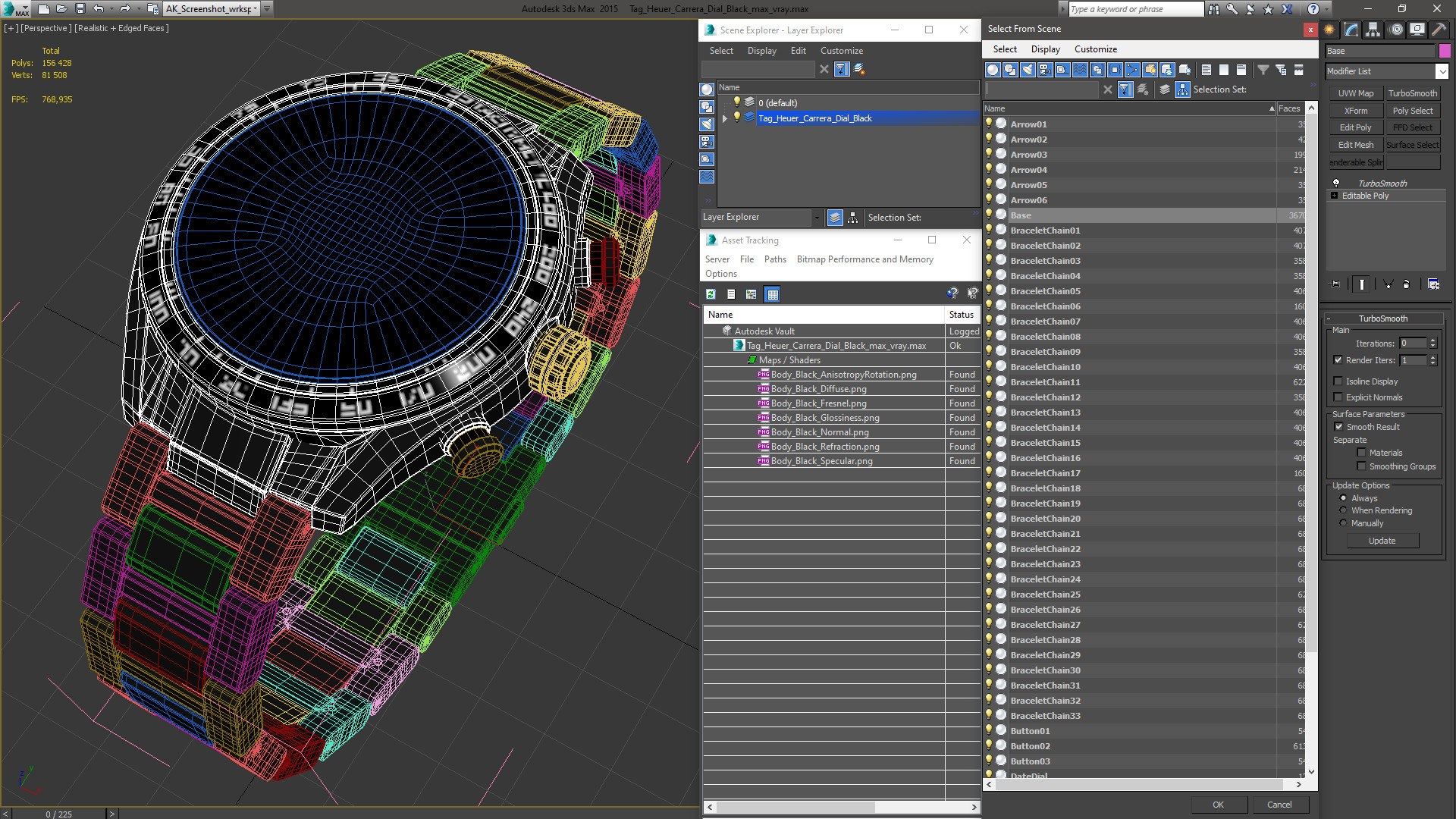Expand the Tag_Heuer_Carrera_Dial_Black layer
Image resolution: width=1456 pixels, height=819 pixels.
tap(725, 118)
